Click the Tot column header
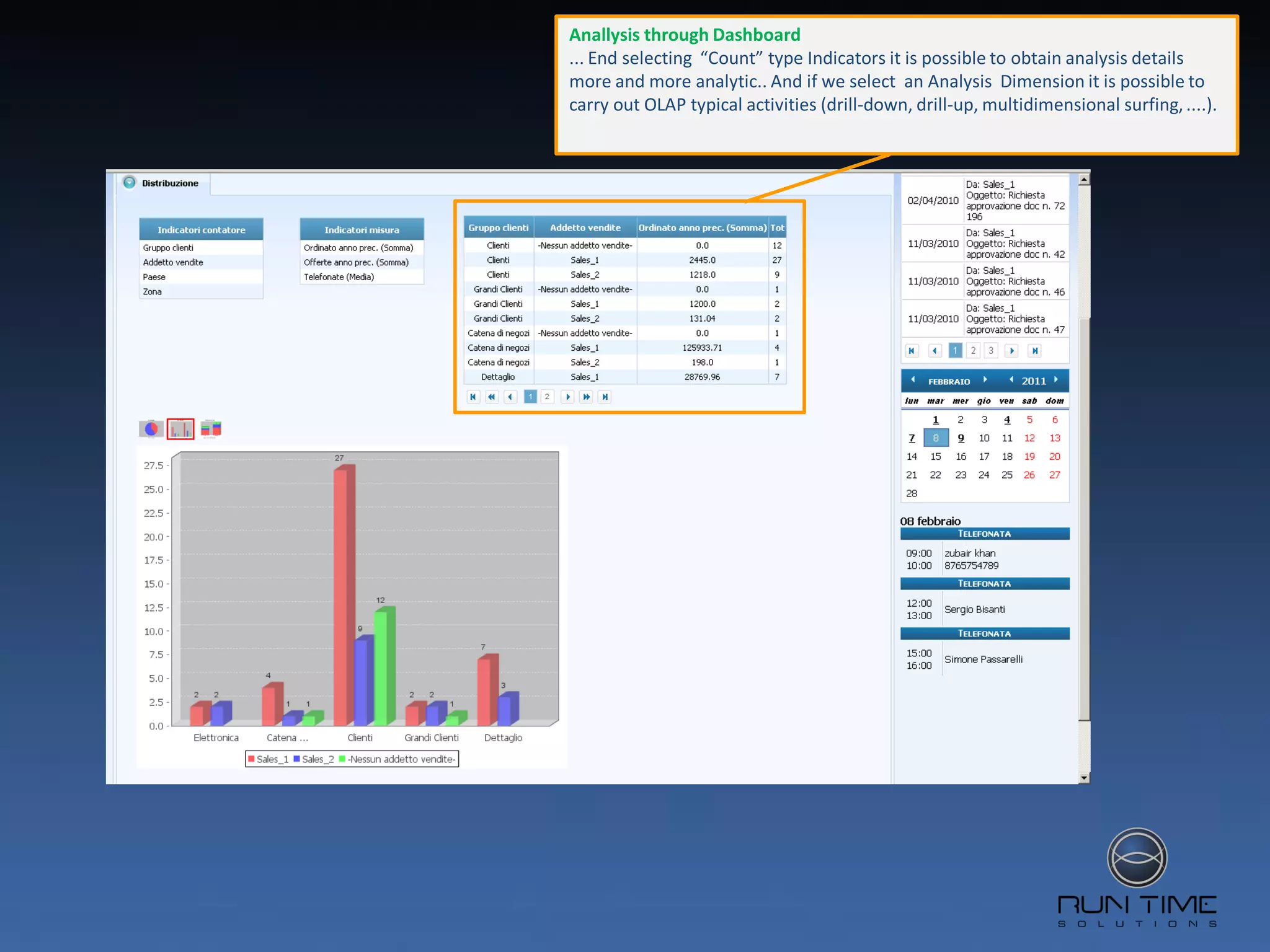Image resolution: width=1270 pixels, height=952 pixels. click(777, 227)
